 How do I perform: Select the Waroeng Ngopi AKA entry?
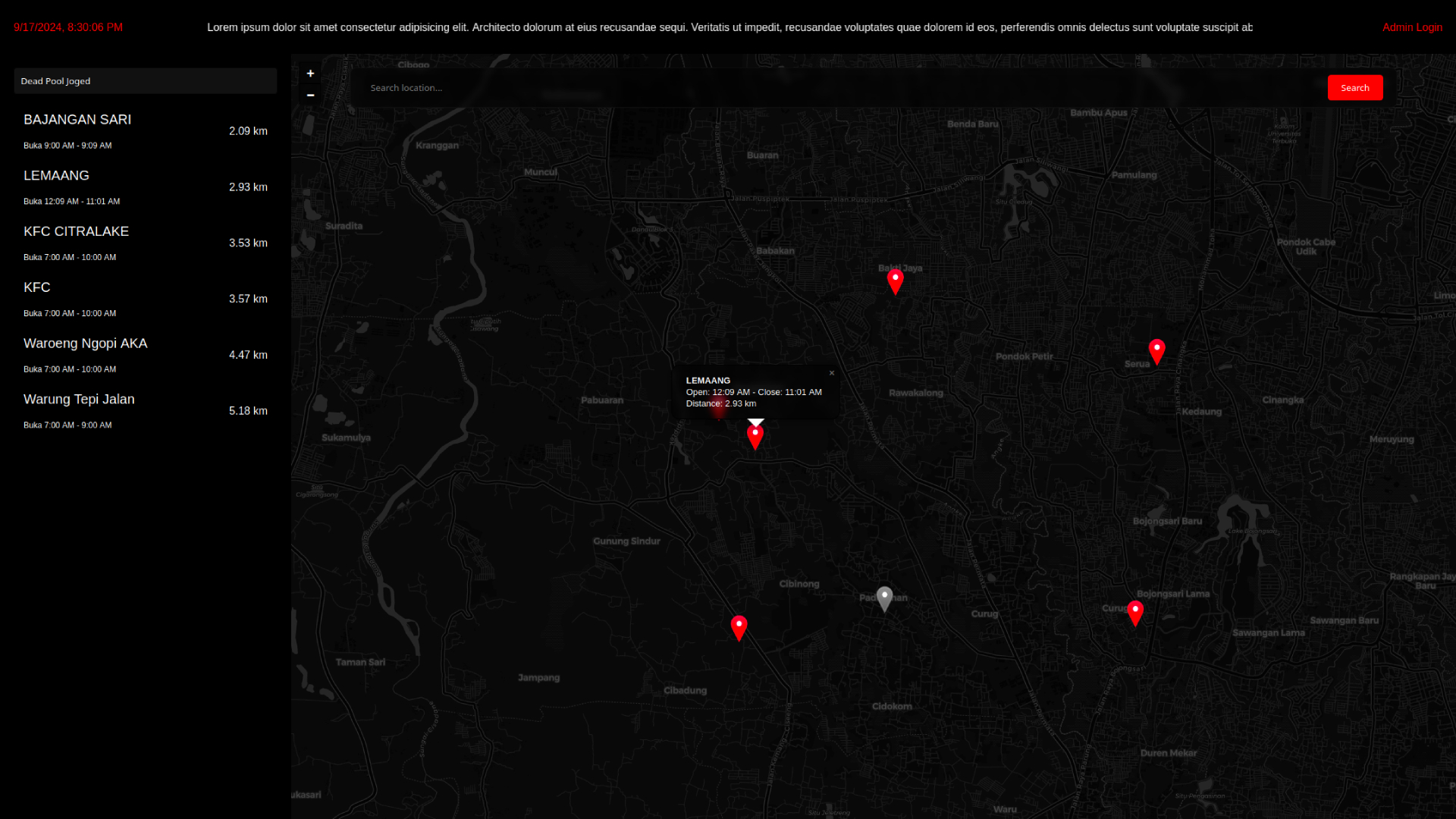144,354
